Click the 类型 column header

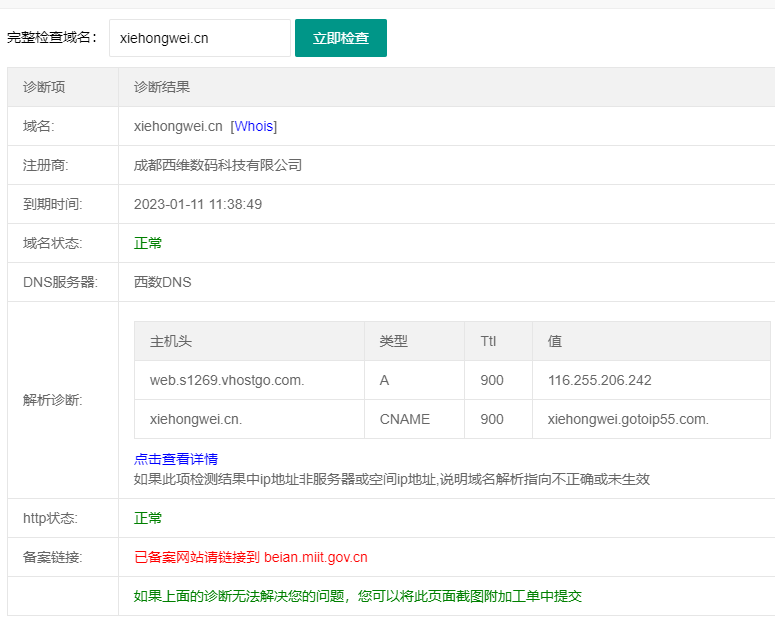pyautogui.click(x=415, y=341)
